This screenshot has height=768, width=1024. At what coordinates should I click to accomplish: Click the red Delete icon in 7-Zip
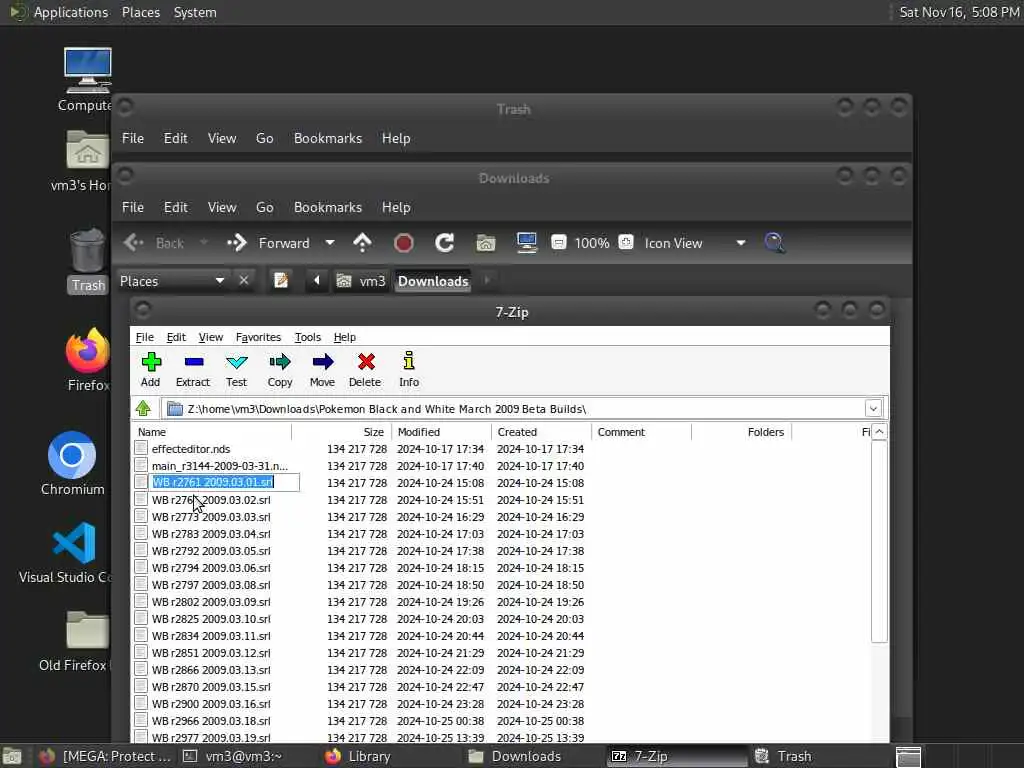(x=365, y=370)
